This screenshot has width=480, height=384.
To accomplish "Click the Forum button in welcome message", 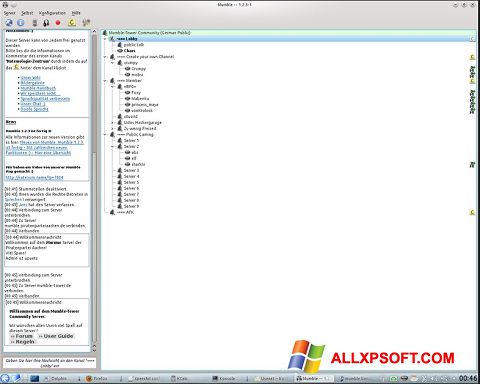I will (x=22, y=336).
